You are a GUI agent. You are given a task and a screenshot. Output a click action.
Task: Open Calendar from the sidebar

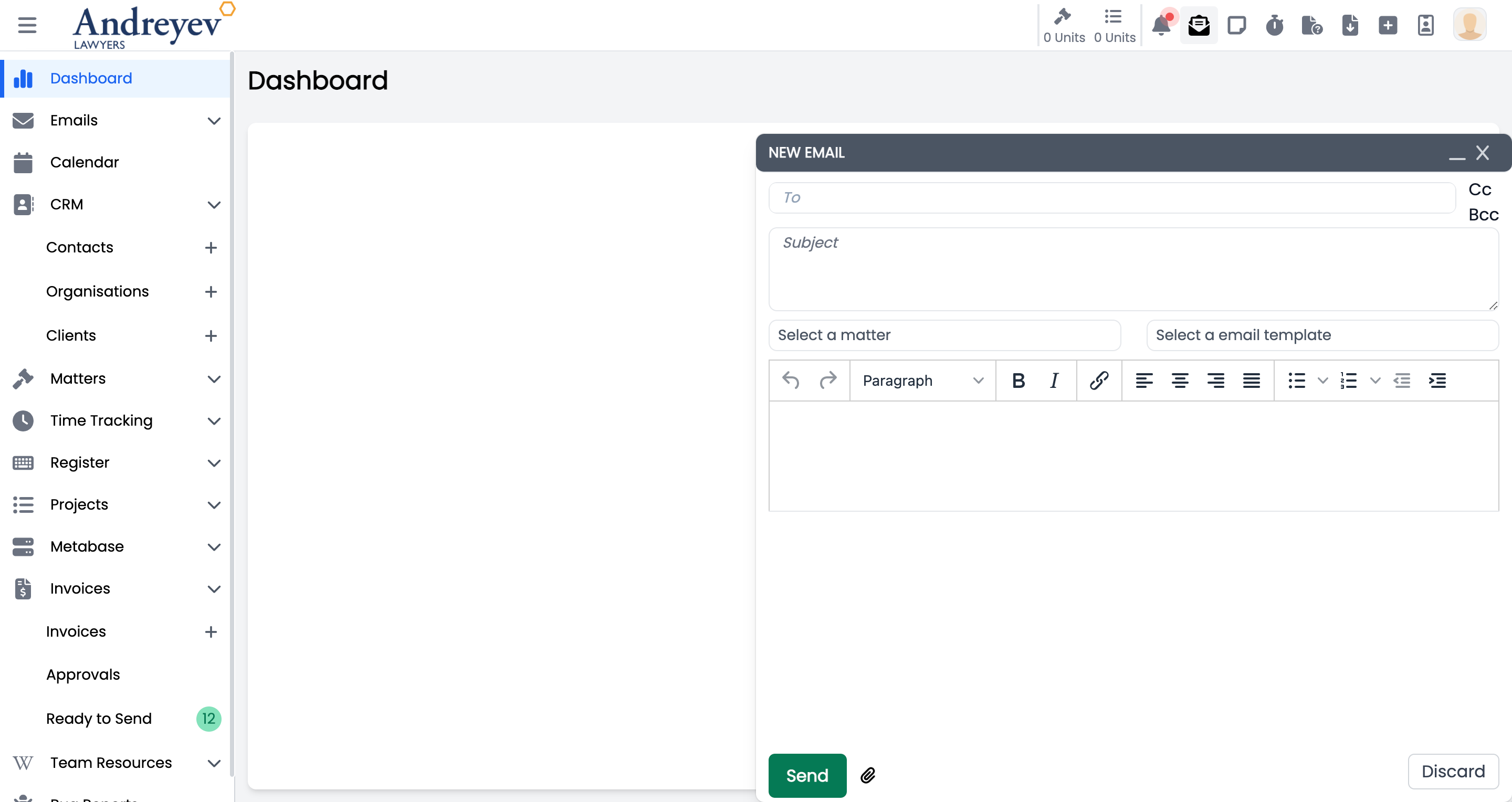(x=85, y=162)
